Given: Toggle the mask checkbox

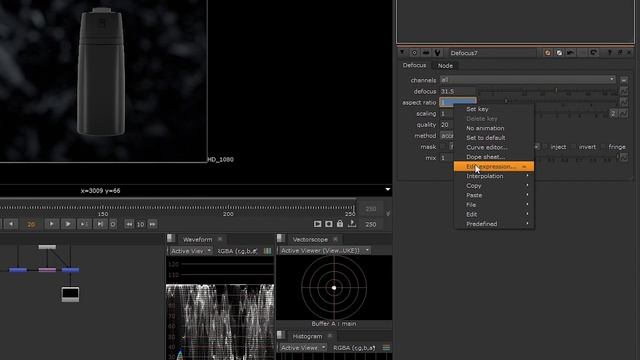Looking at the screenshot, I should pos(443,147).
